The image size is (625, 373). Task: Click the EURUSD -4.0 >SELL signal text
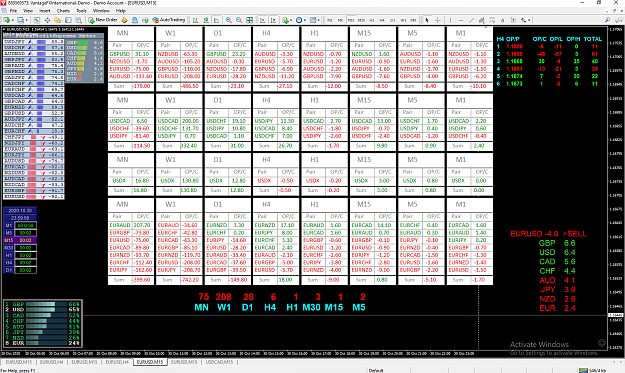548,234
